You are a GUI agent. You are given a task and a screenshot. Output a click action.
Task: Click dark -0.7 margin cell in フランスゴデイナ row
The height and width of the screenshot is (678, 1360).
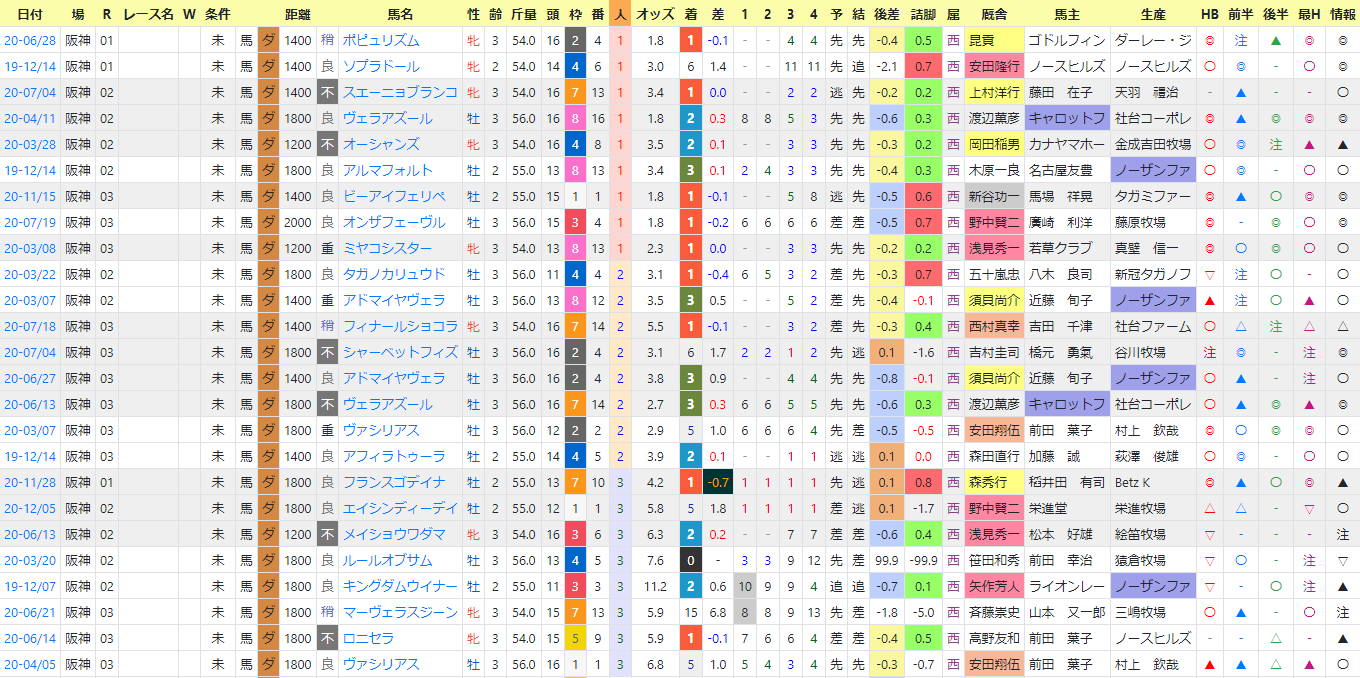tap(718, 482)
